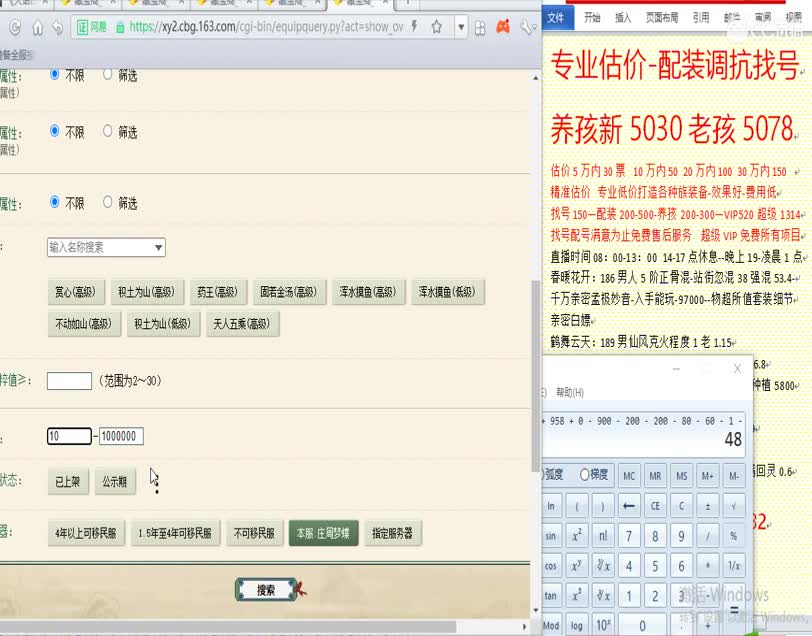Viewport: 812px width, 636px height.
Task: Click the calculator x squared key
Action: point(577,536)
